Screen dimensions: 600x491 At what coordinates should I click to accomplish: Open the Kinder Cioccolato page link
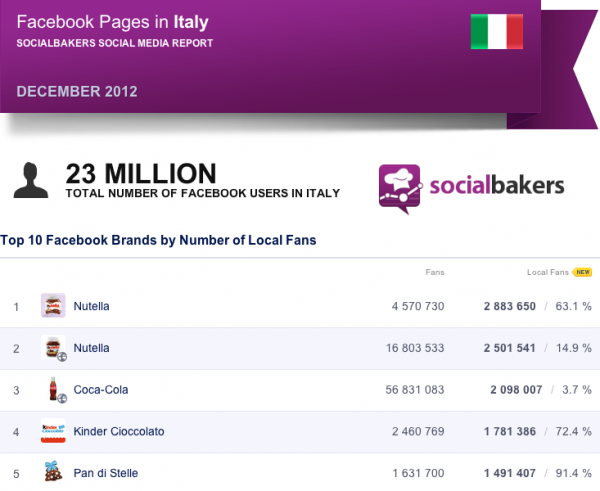(x=119, y=431)
